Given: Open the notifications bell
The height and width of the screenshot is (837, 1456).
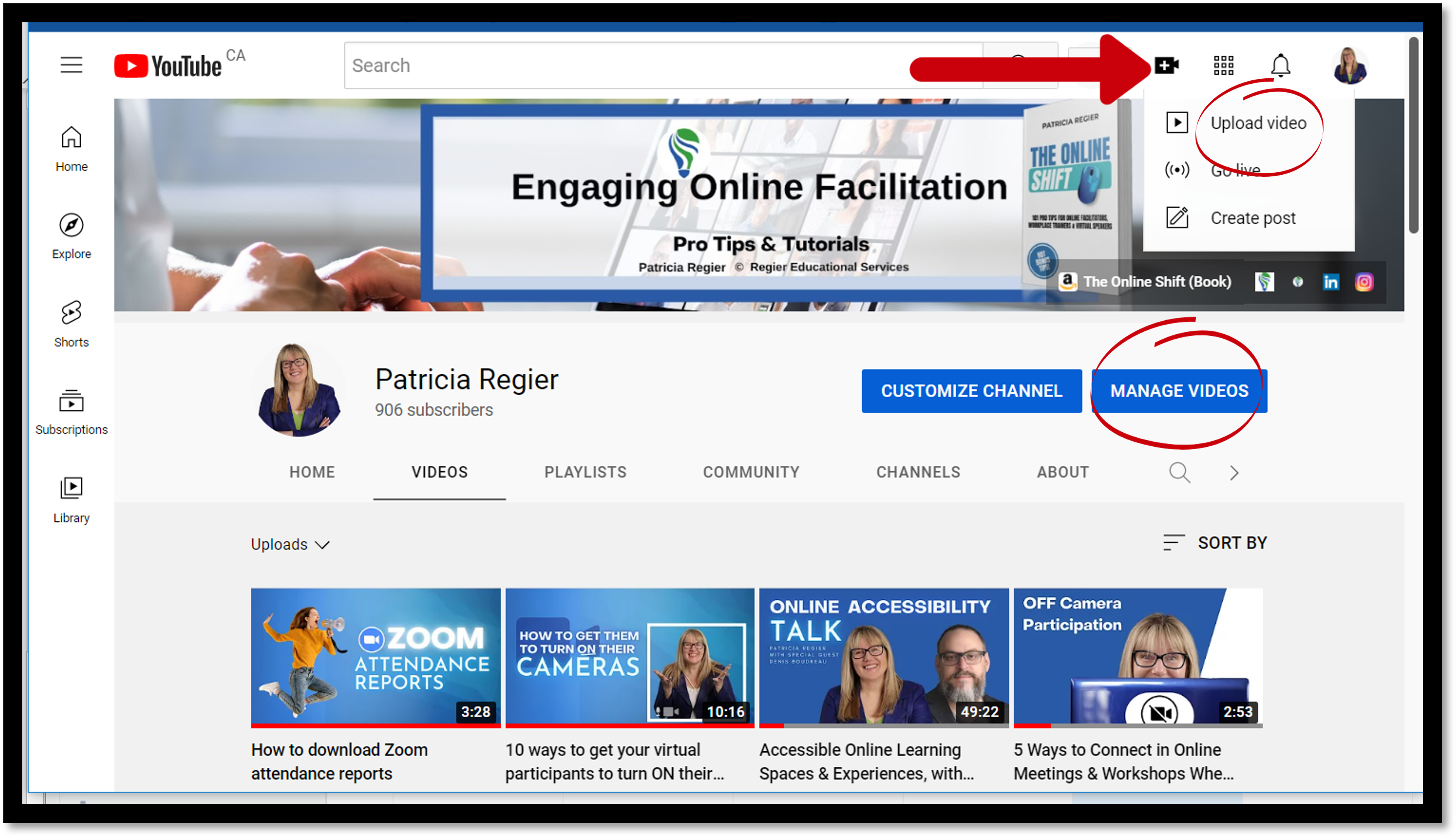Looking at the screenshot, I should tap(1281, 66).
